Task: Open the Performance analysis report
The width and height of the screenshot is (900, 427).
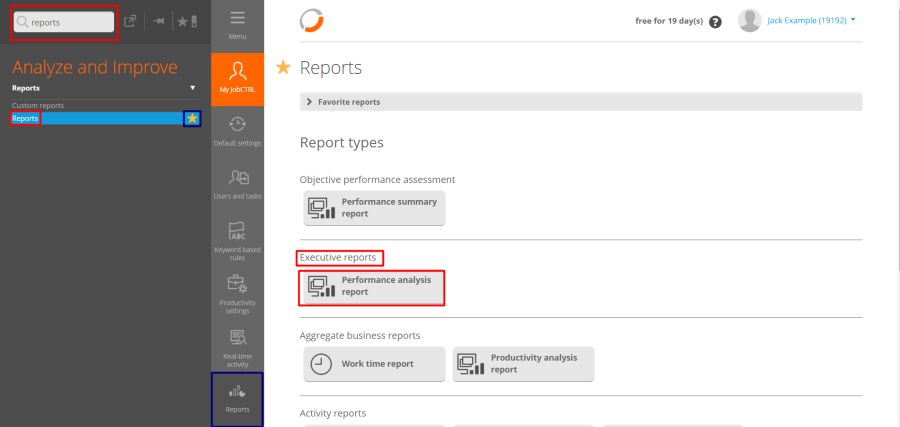Action: pos(374,287)
